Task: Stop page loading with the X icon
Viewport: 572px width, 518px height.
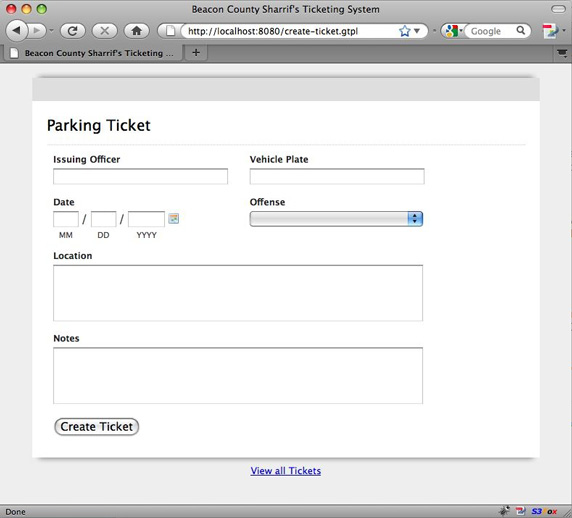Action: (x=105, y=31)
